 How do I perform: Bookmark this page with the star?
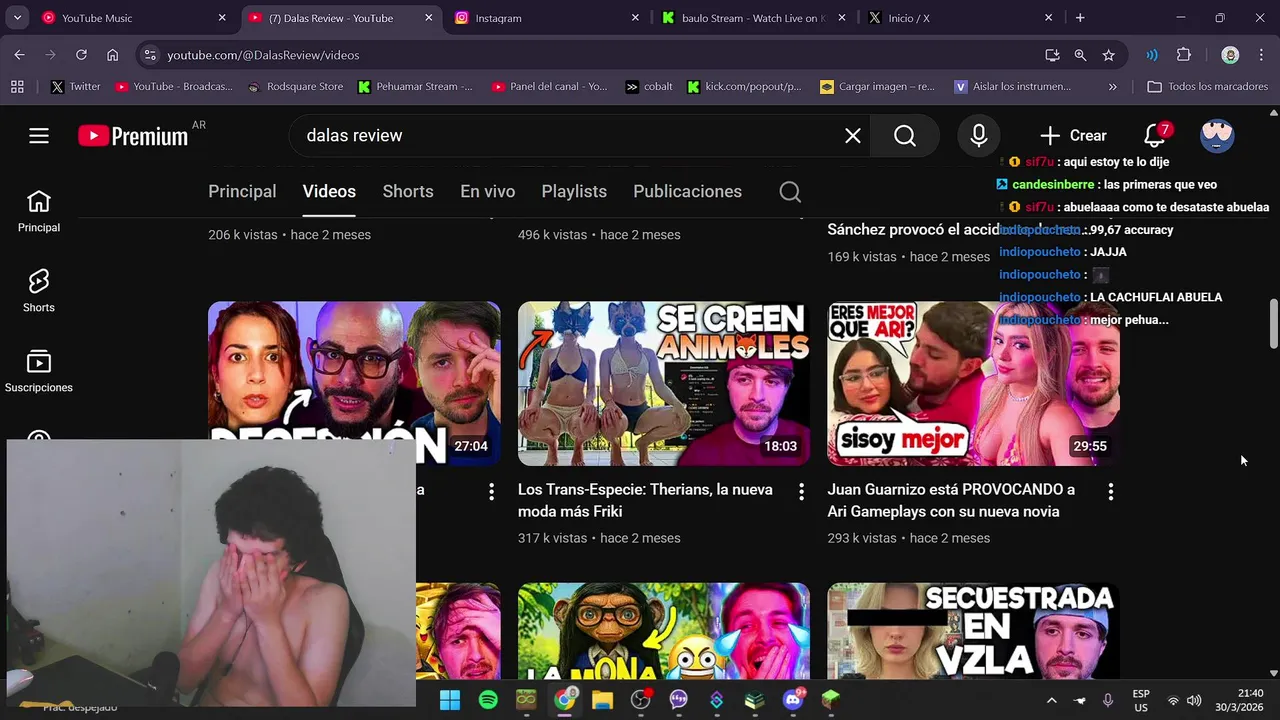point(1108,55)
